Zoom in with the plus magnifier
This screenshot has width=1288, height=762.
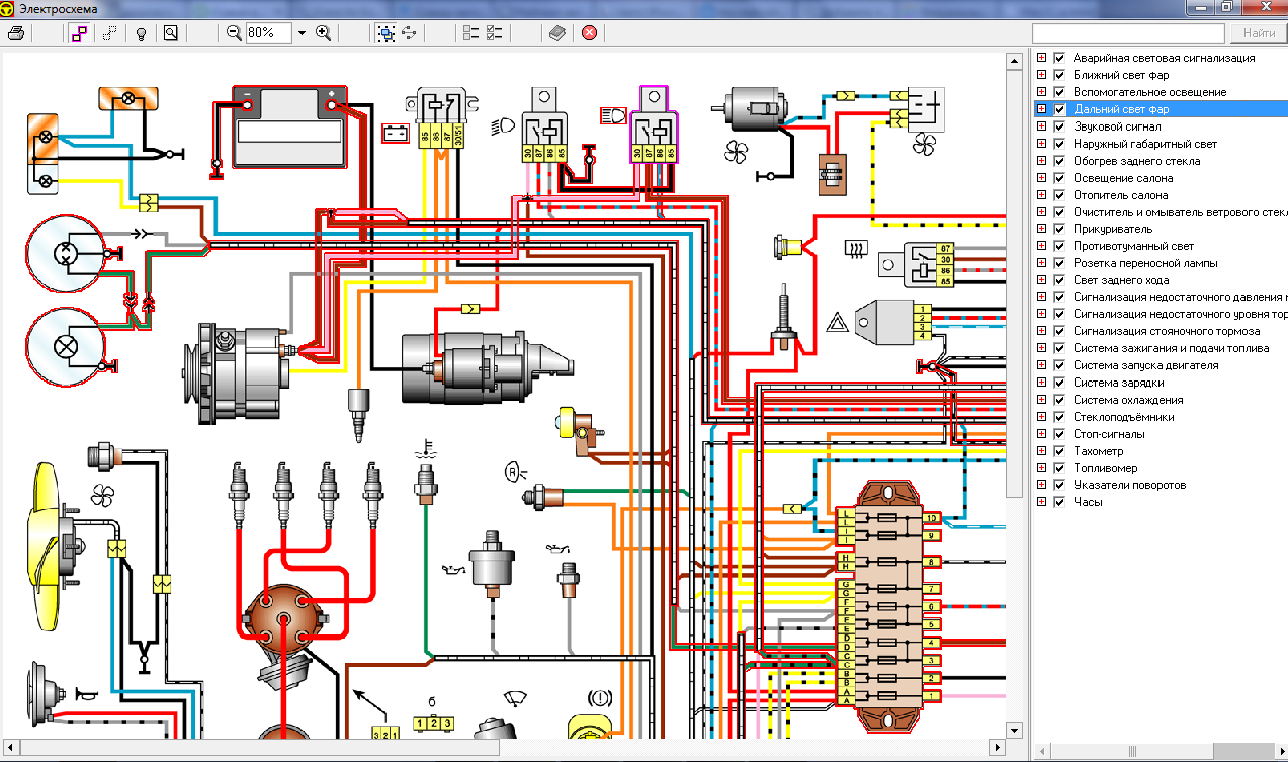(323, 33)
